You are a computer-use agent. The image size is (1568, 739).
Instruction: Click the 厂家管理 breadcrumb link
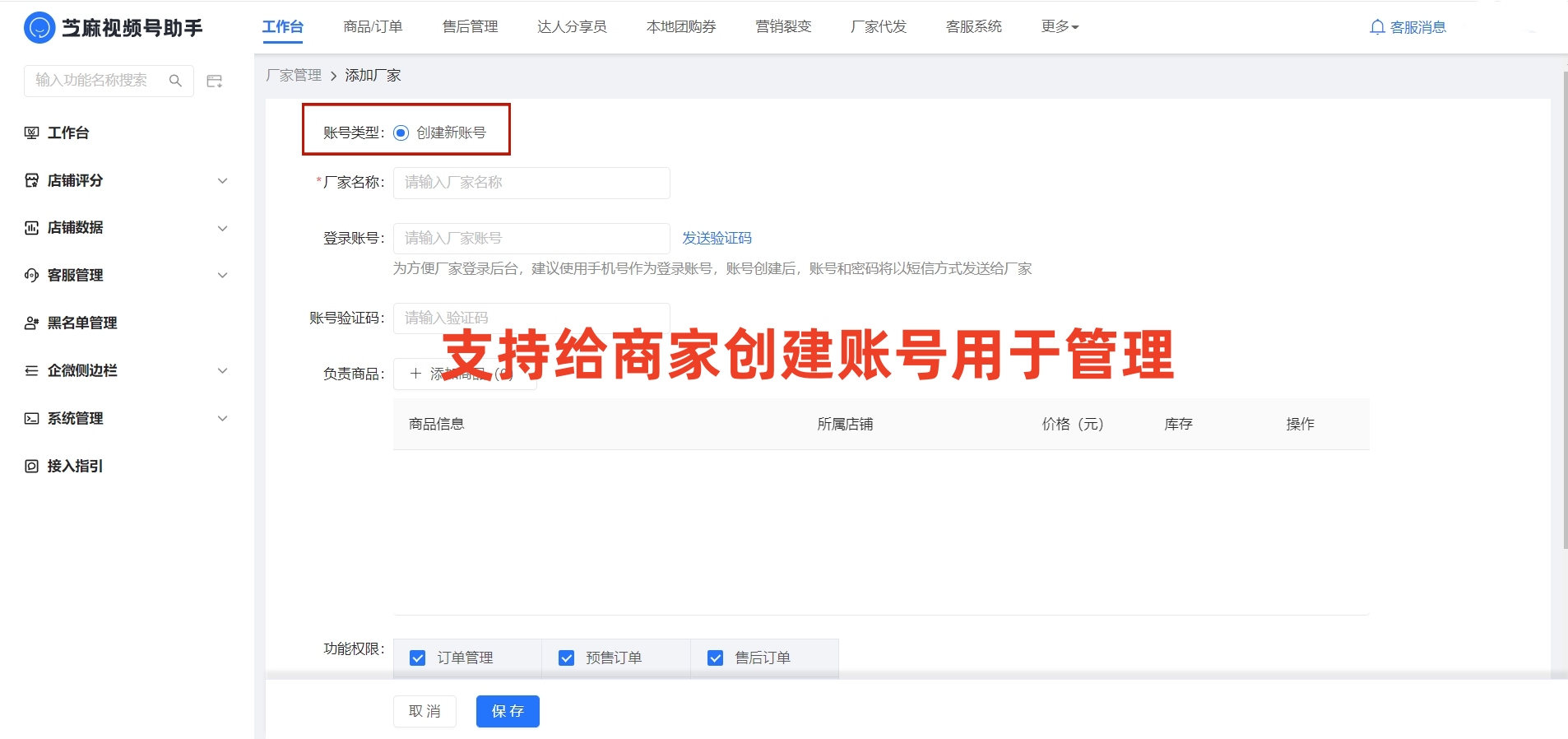(x=294, y=75)
